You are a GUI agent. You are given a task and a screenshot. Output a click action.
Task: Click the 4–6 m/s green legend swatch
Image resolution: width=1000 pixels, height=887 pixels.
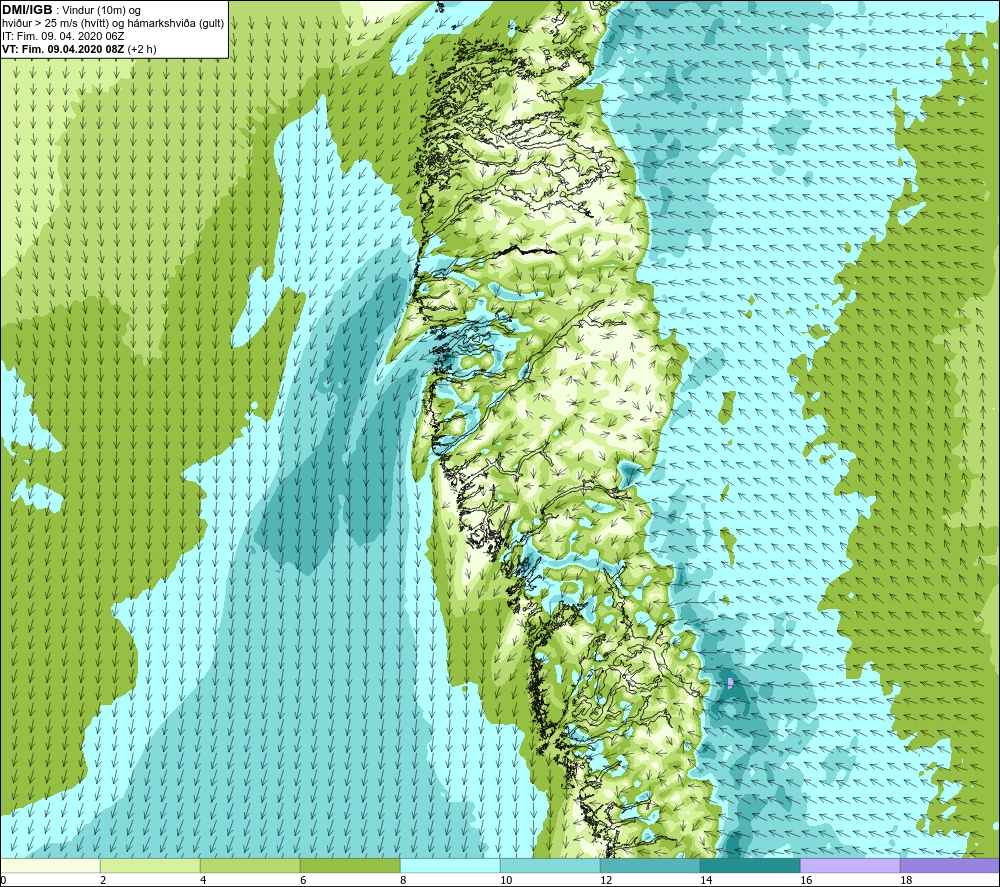coord(250,865)
